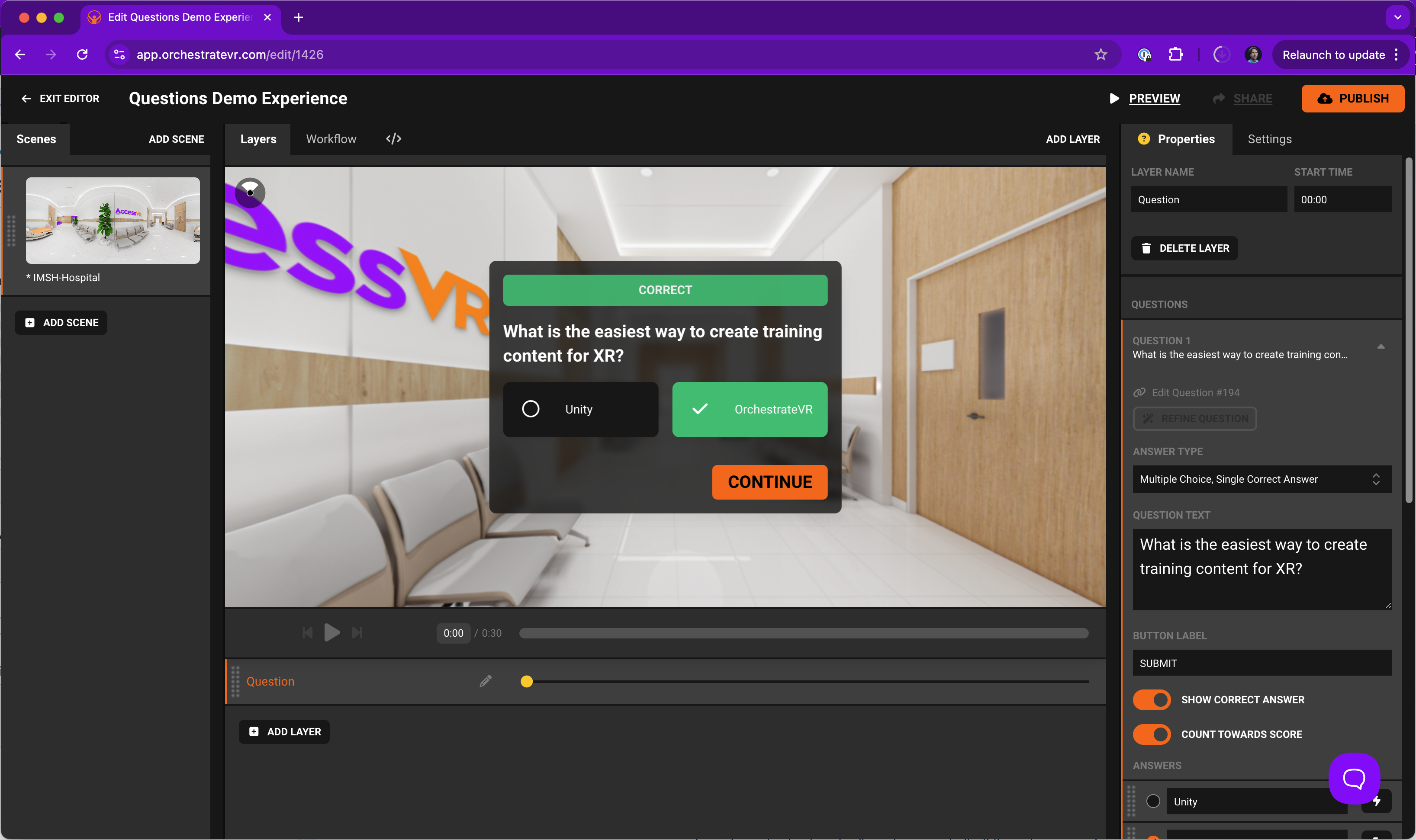Open Chrome tab list chevron

tap(1397, 18)
